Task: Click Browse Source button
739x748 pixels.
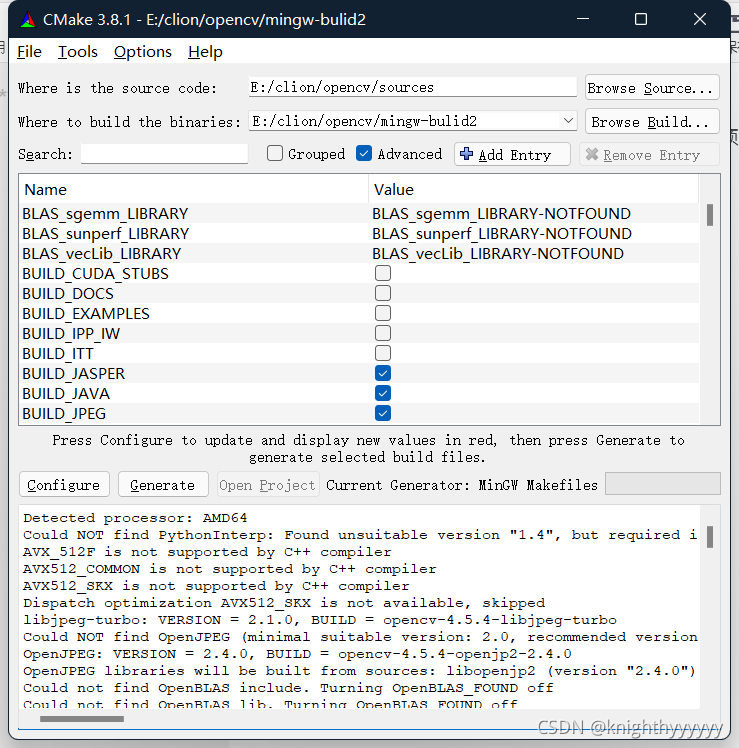Action: point(652,87)
